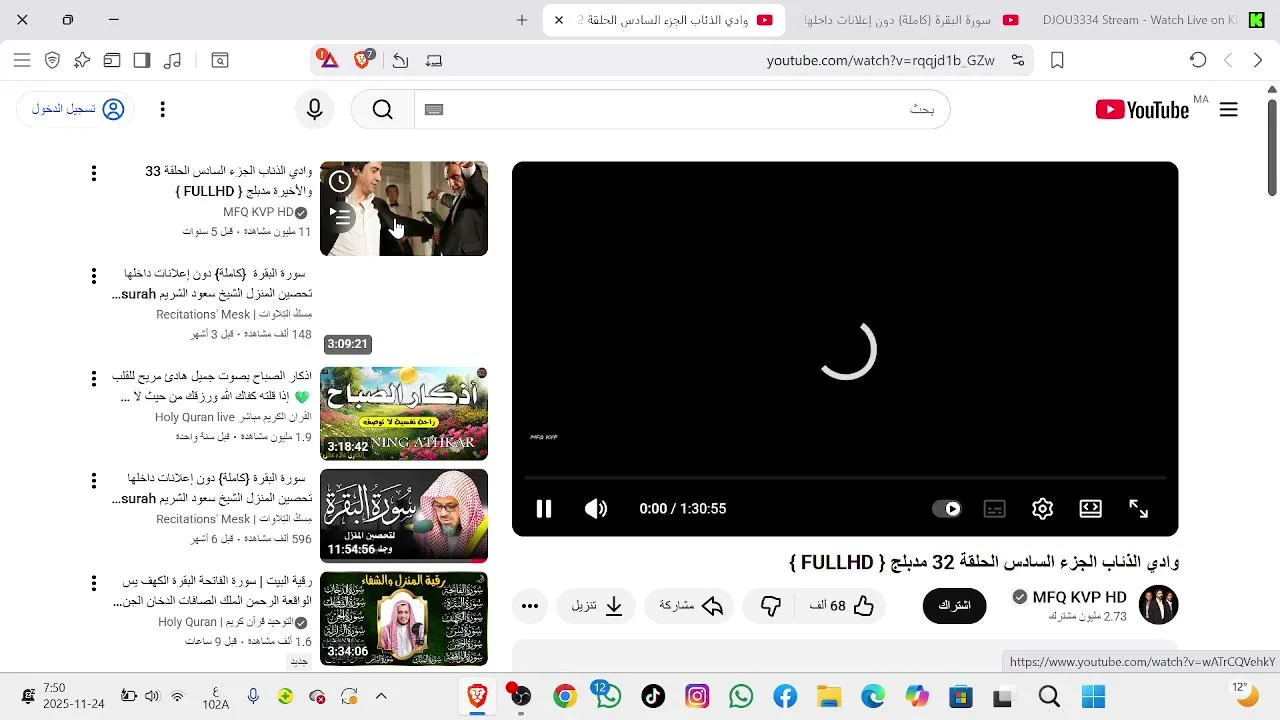Like the video with thumbs-up 68 ألف
Viewport: 1280px width, 720px height.
[842, 606]
